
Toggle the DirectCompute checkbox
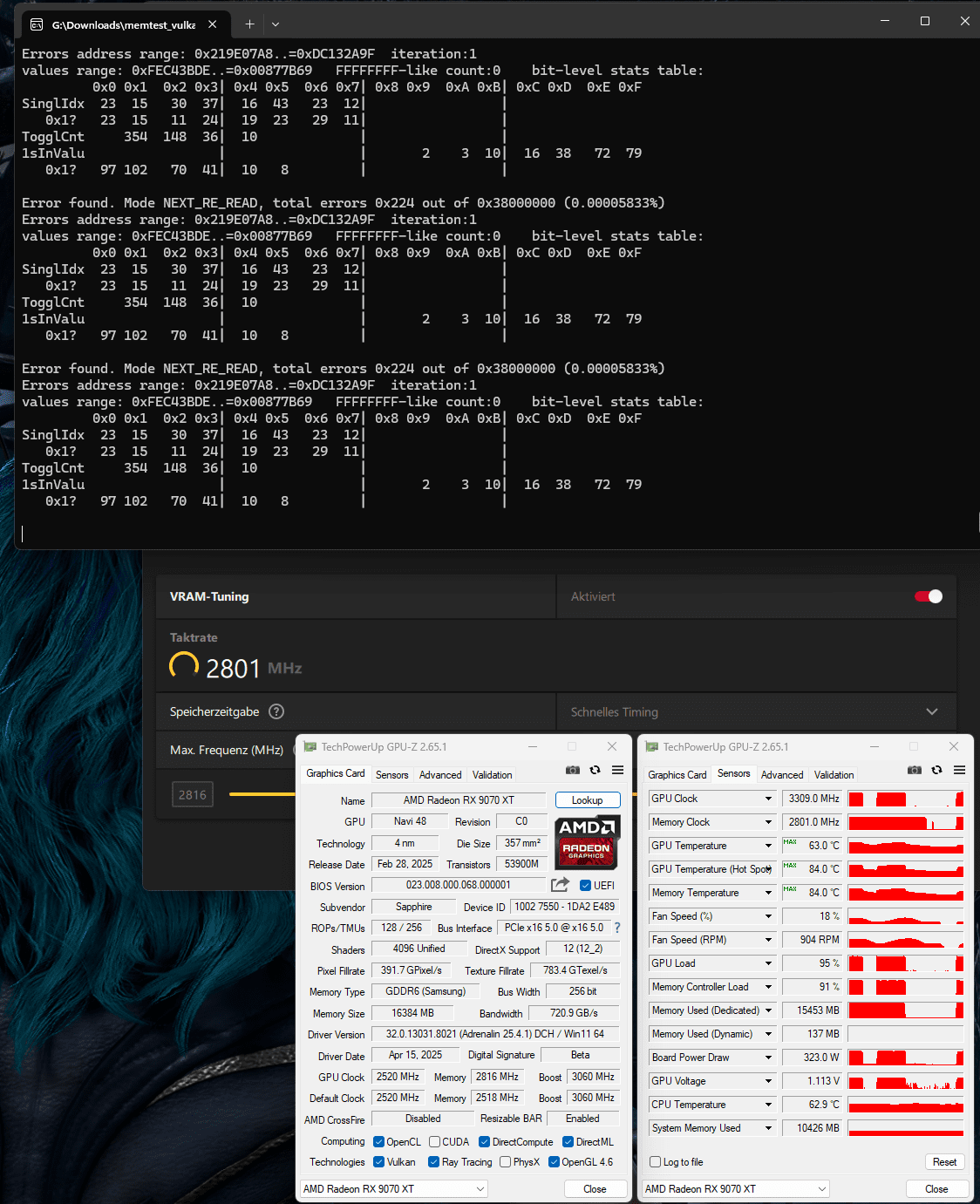pyautogui.click(x=484, y=1141)
